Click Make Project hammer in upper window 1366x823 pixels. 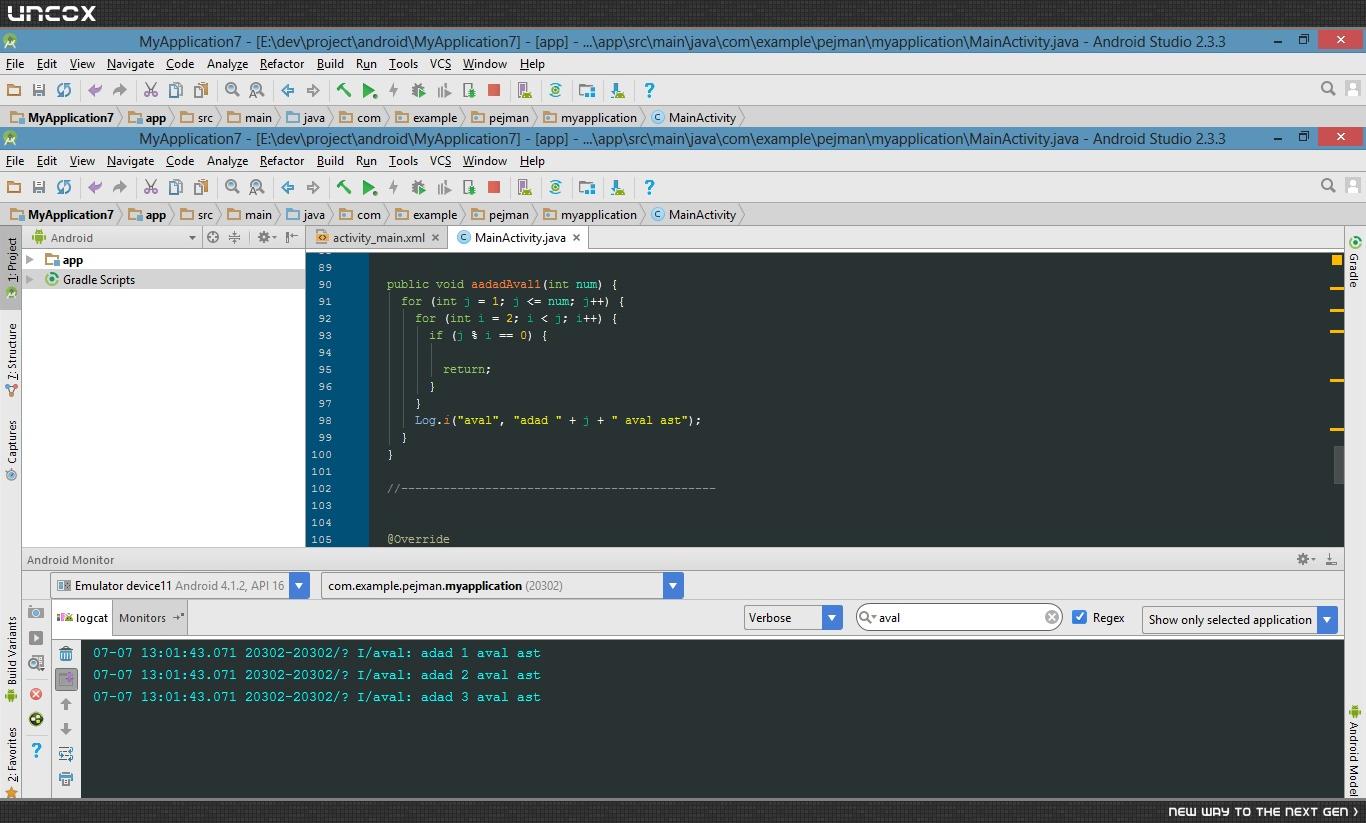coord(343,90)
